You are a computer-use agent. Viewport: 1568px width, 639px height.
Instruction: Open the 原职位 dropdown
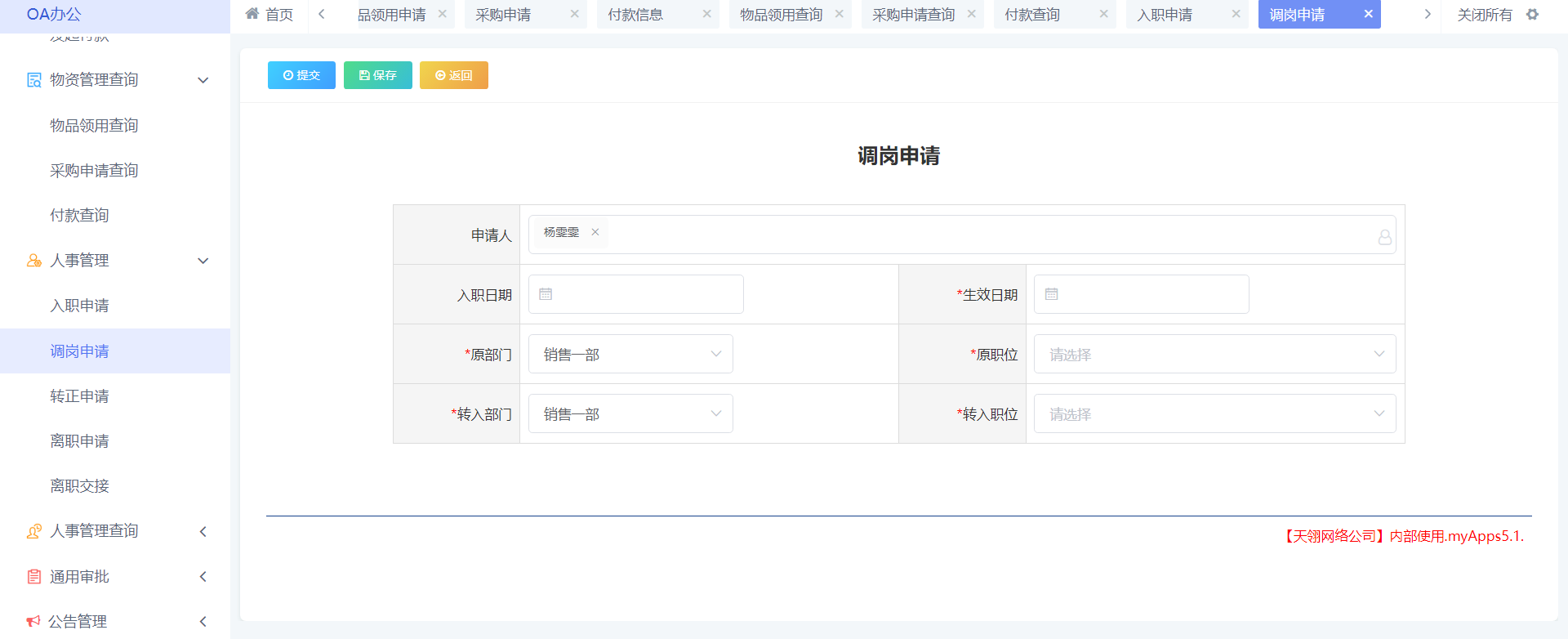[x=1214, y=355]
